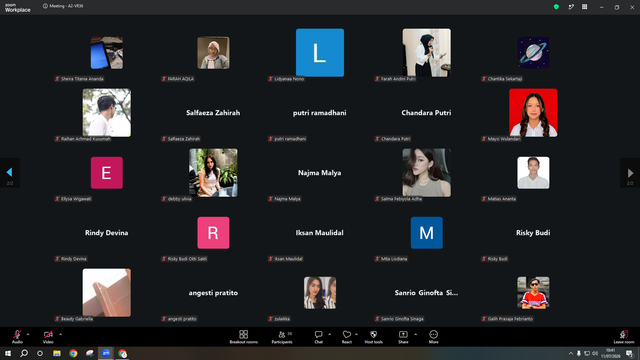Switch to the Zoom app in the taskbar
This screenshot has width=640, height=360.
[x=106, y=353]
